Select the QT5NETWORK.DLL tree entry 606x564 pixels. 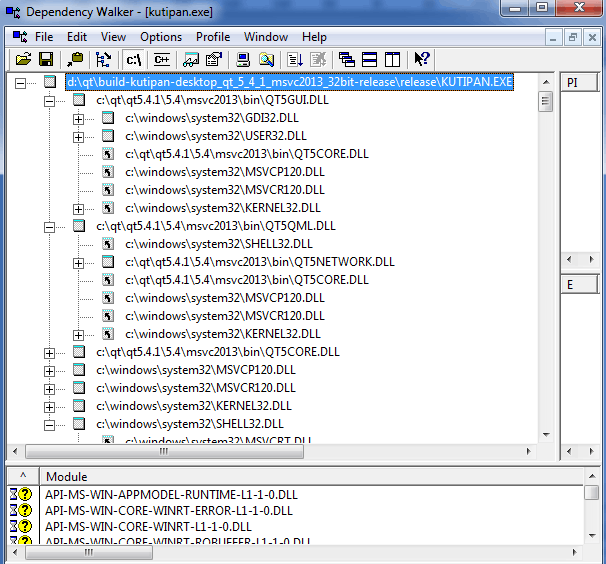point(260,262)
